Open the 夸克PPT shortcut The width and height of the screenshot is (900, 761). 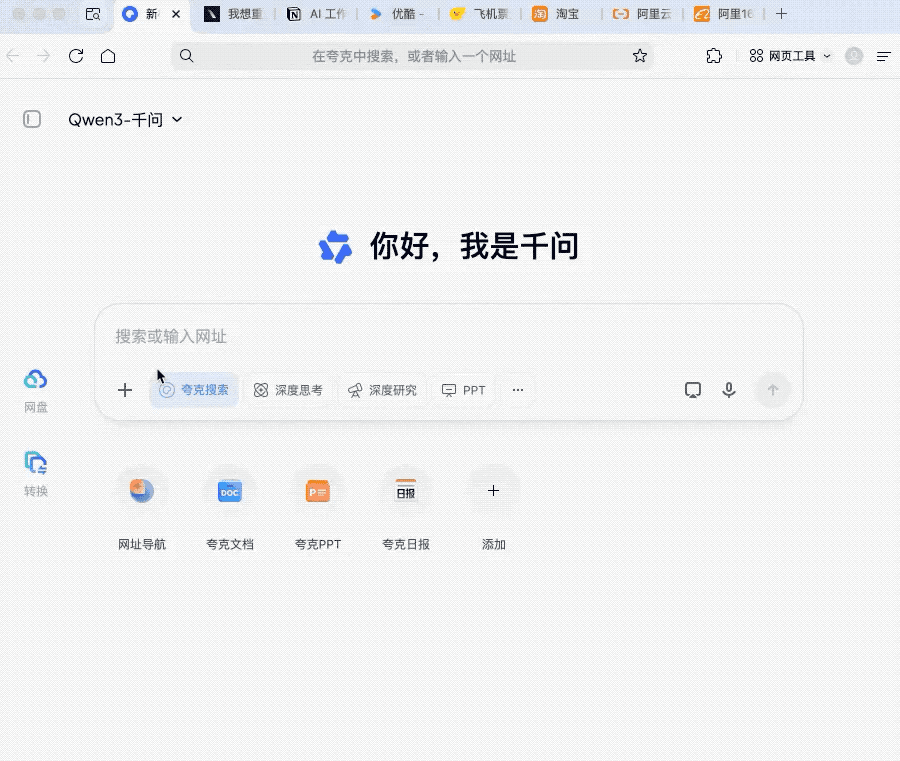click(x=318, y=491)
